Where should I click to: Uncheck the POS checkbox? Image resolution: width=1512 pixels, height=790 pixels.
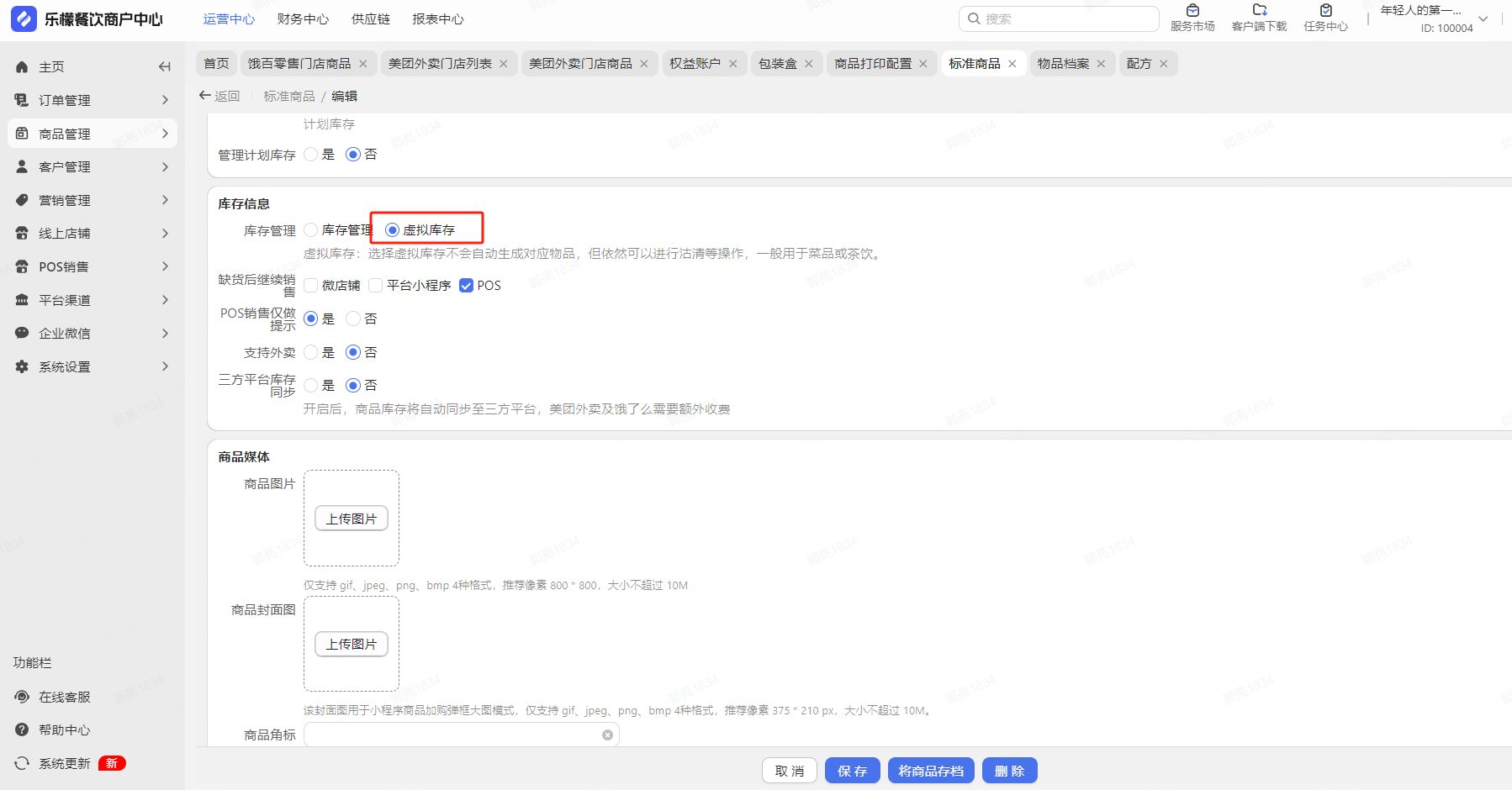[x=466, y=286]
